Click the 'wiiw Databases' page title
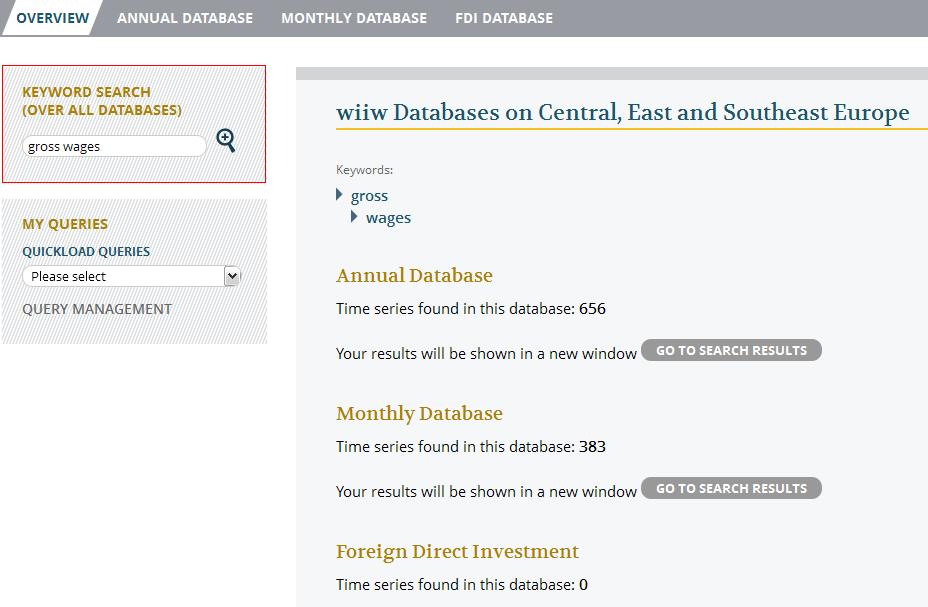The height and width of the screenshot is (607, 928). (622, 112)
